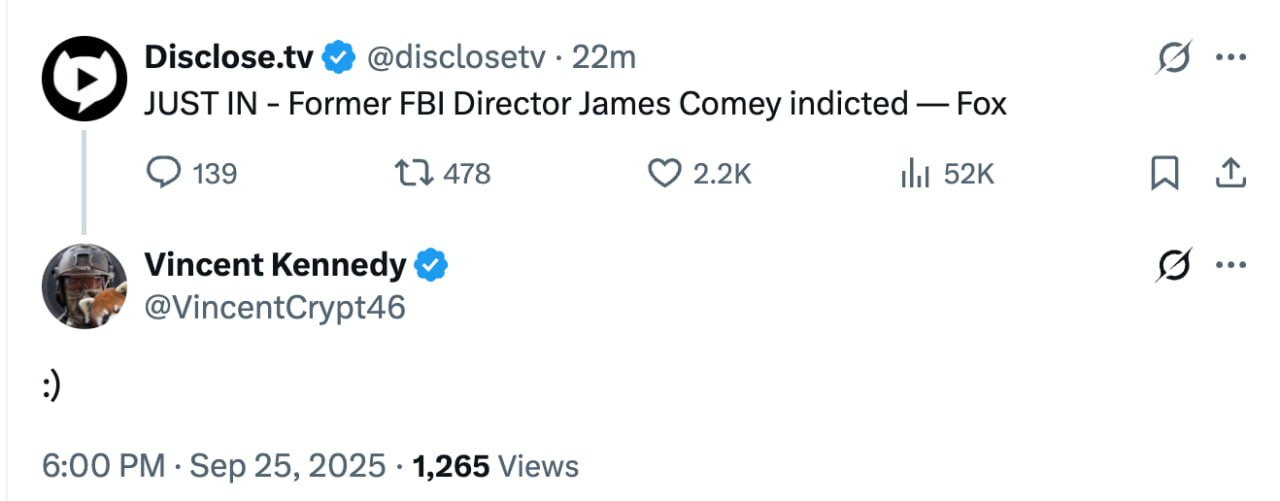Click the Vincent Kennedy display name
The image size is (1280, 501).
(x=275, y=266)
